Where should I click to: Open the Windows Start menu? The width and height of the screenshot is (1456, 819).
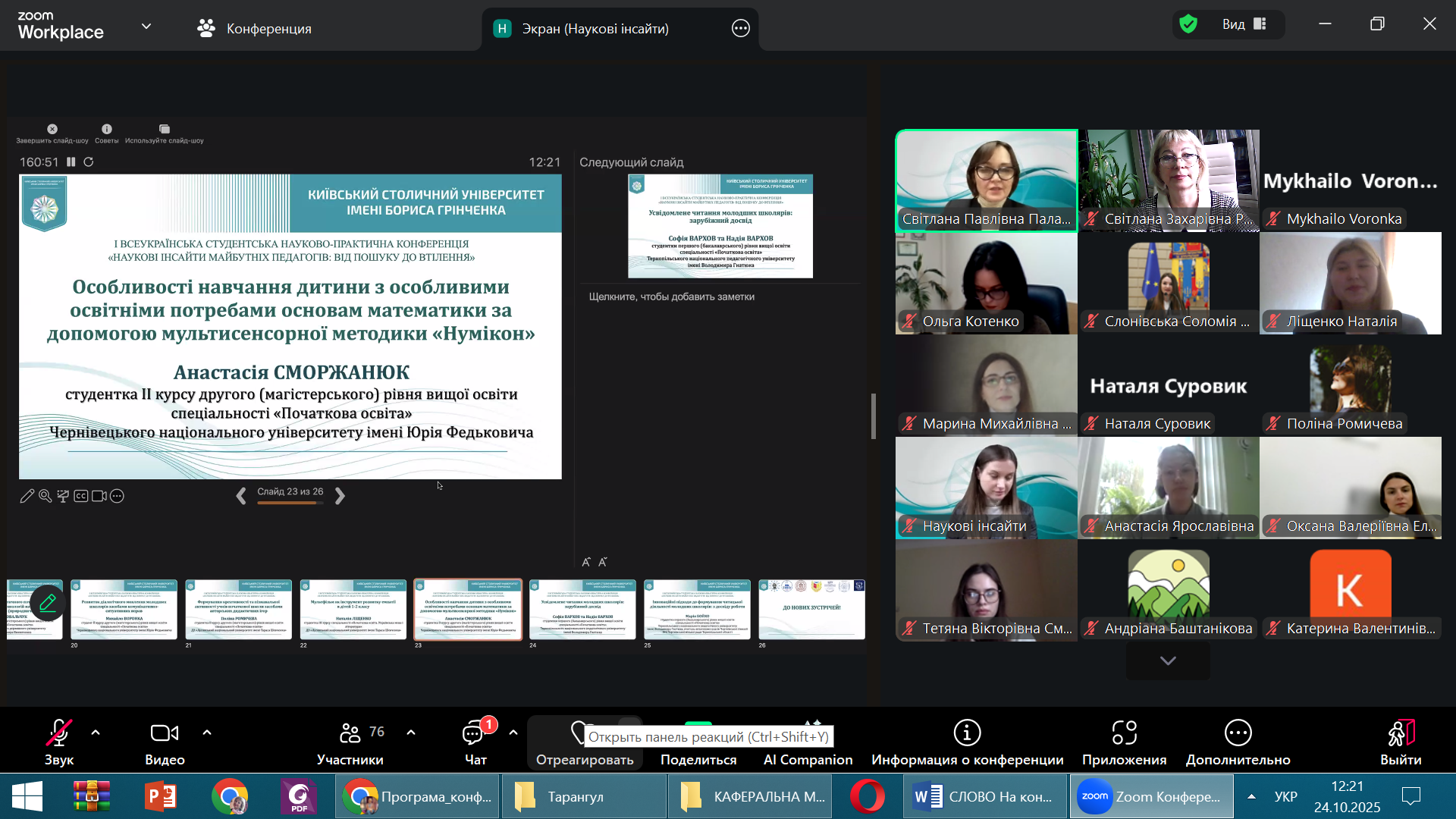28,796
